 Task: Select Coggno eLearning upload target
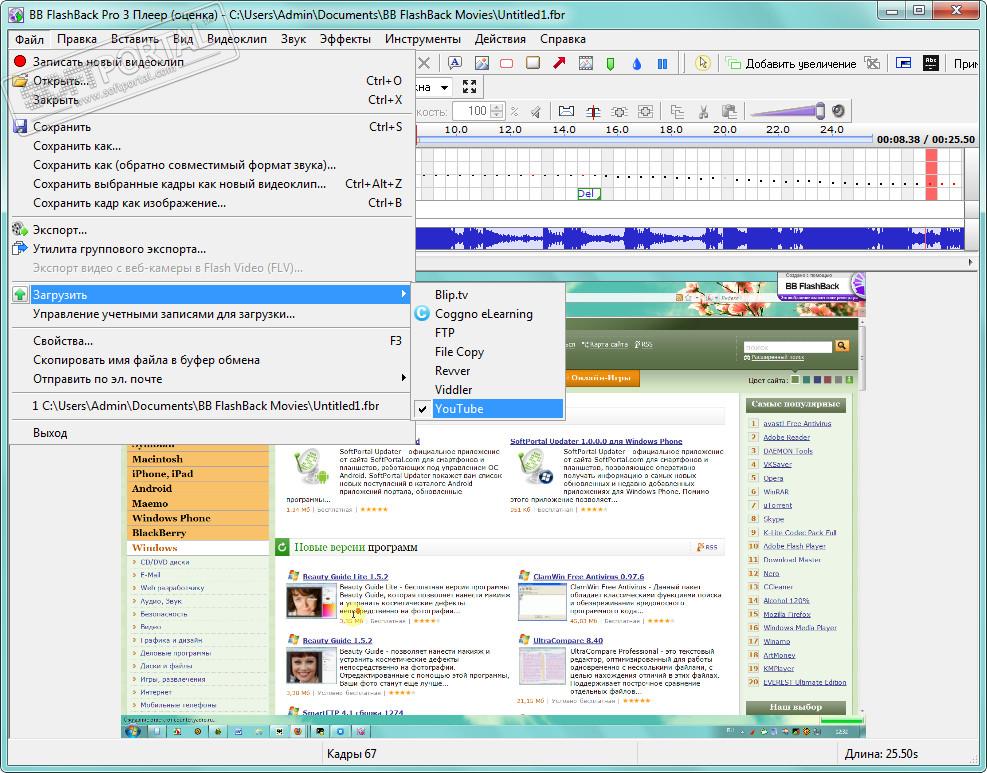coord(488,313)
